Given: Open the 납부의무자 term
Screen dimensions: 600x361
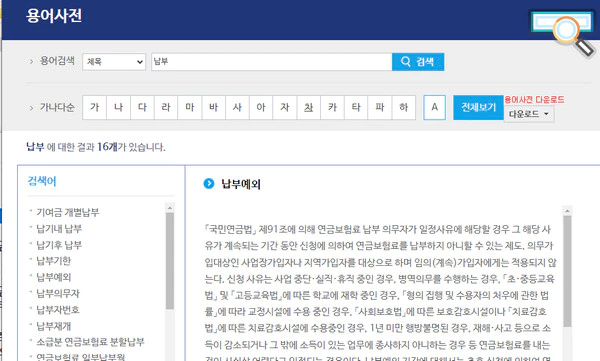Looking at the screenshot, I should tap(58, 293).
